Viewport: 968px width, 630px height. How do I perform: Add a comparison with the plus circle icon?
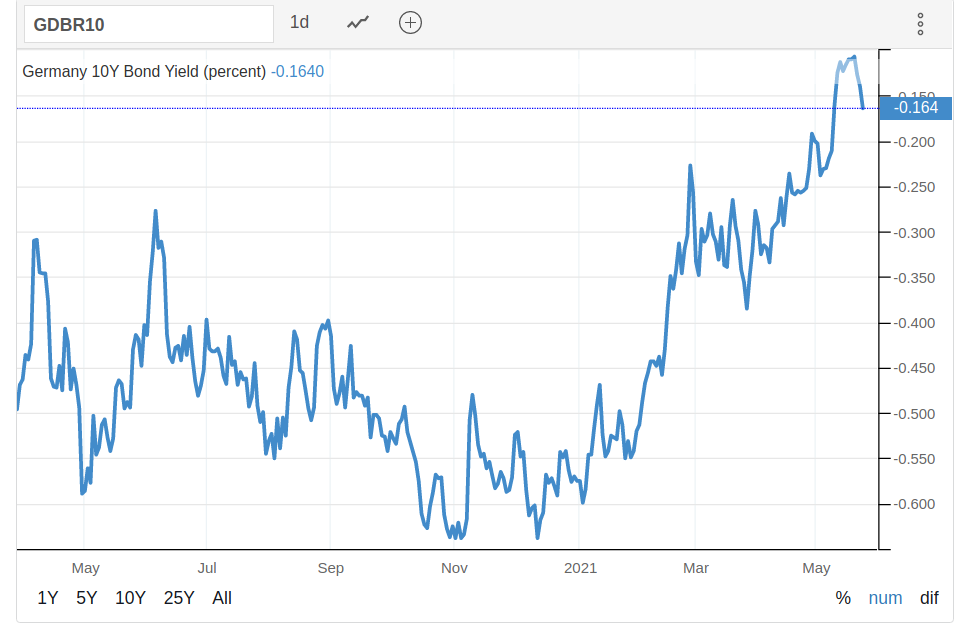click(x=411, y=23)
